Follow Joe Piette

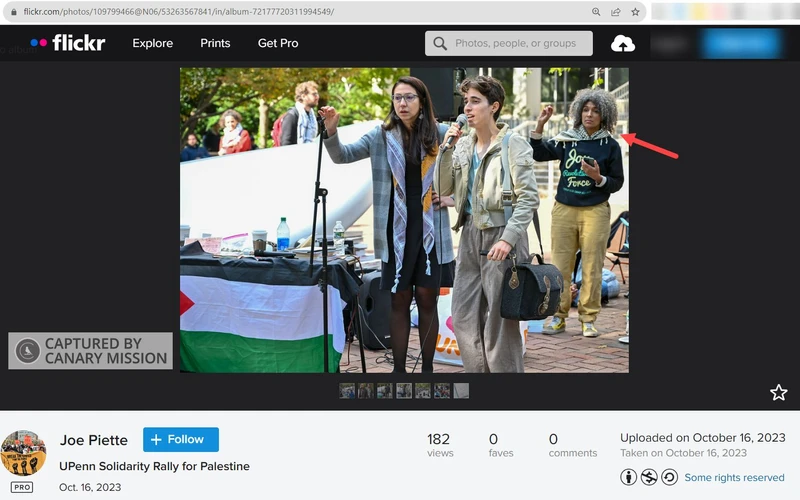pos(180,439)
